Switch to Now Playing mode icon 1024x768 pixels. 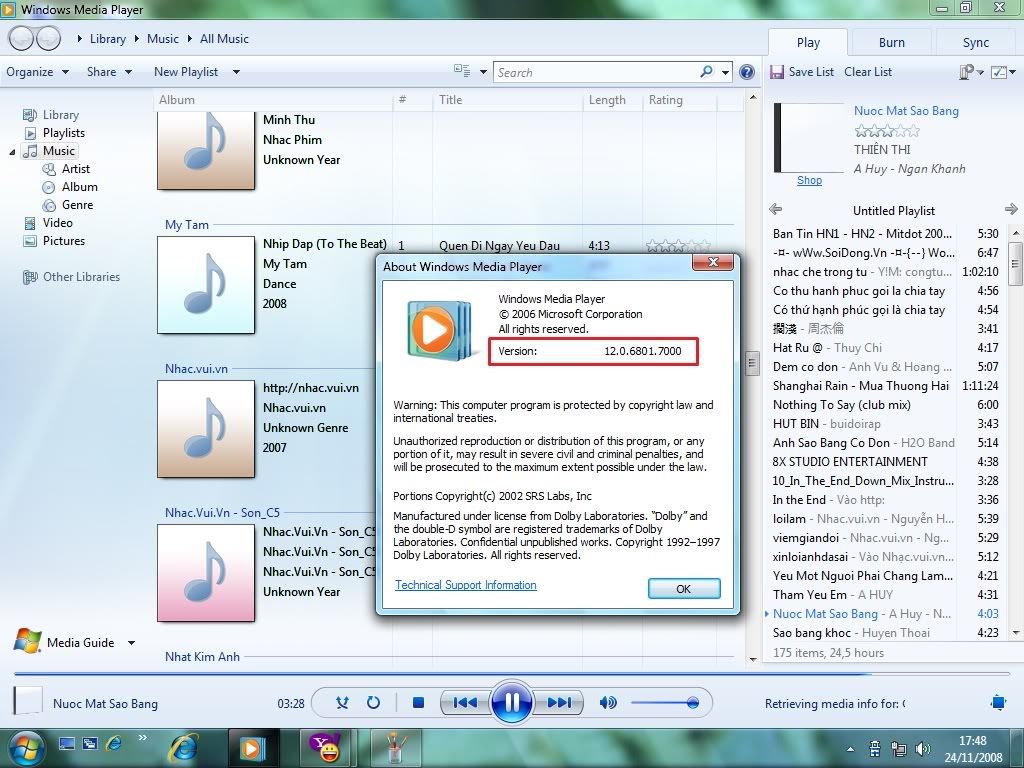coord(998,703)
